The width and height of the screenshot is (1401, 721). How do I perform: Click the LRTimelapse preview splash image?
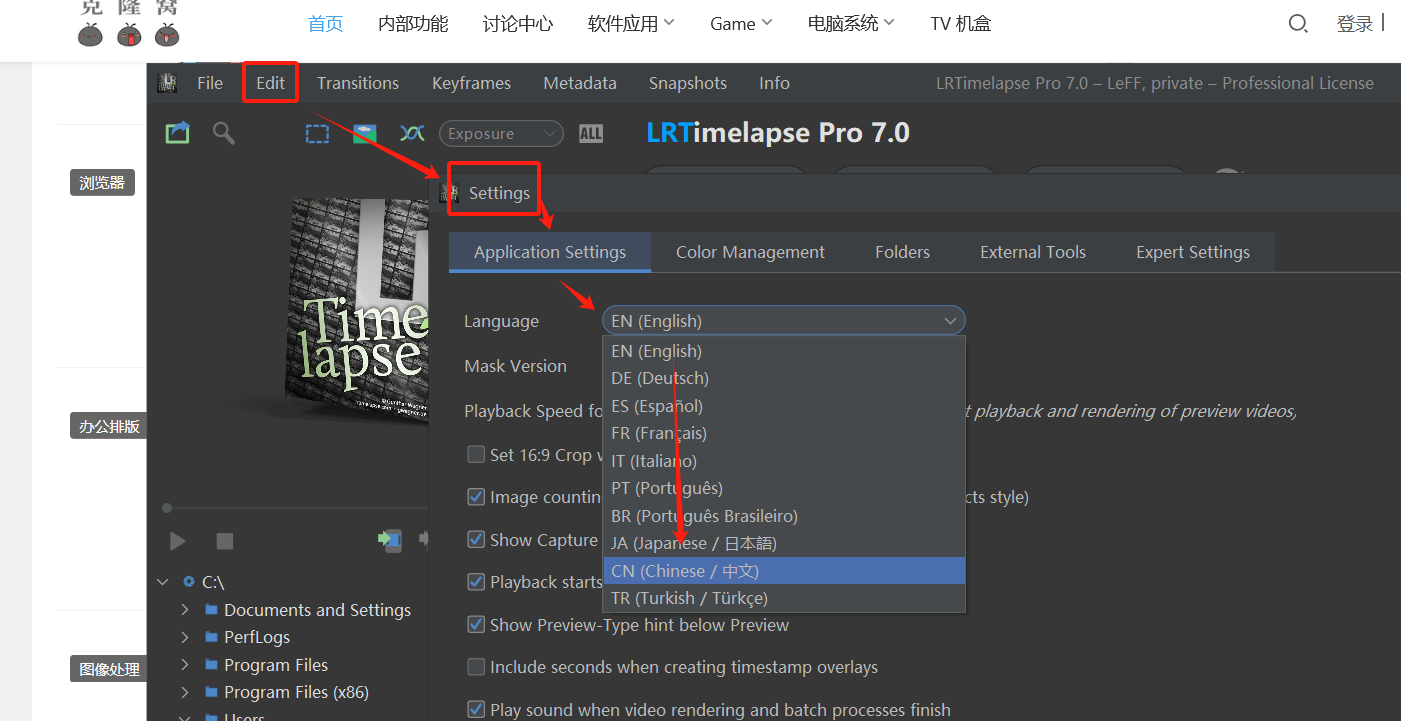(x=357, y=310)
